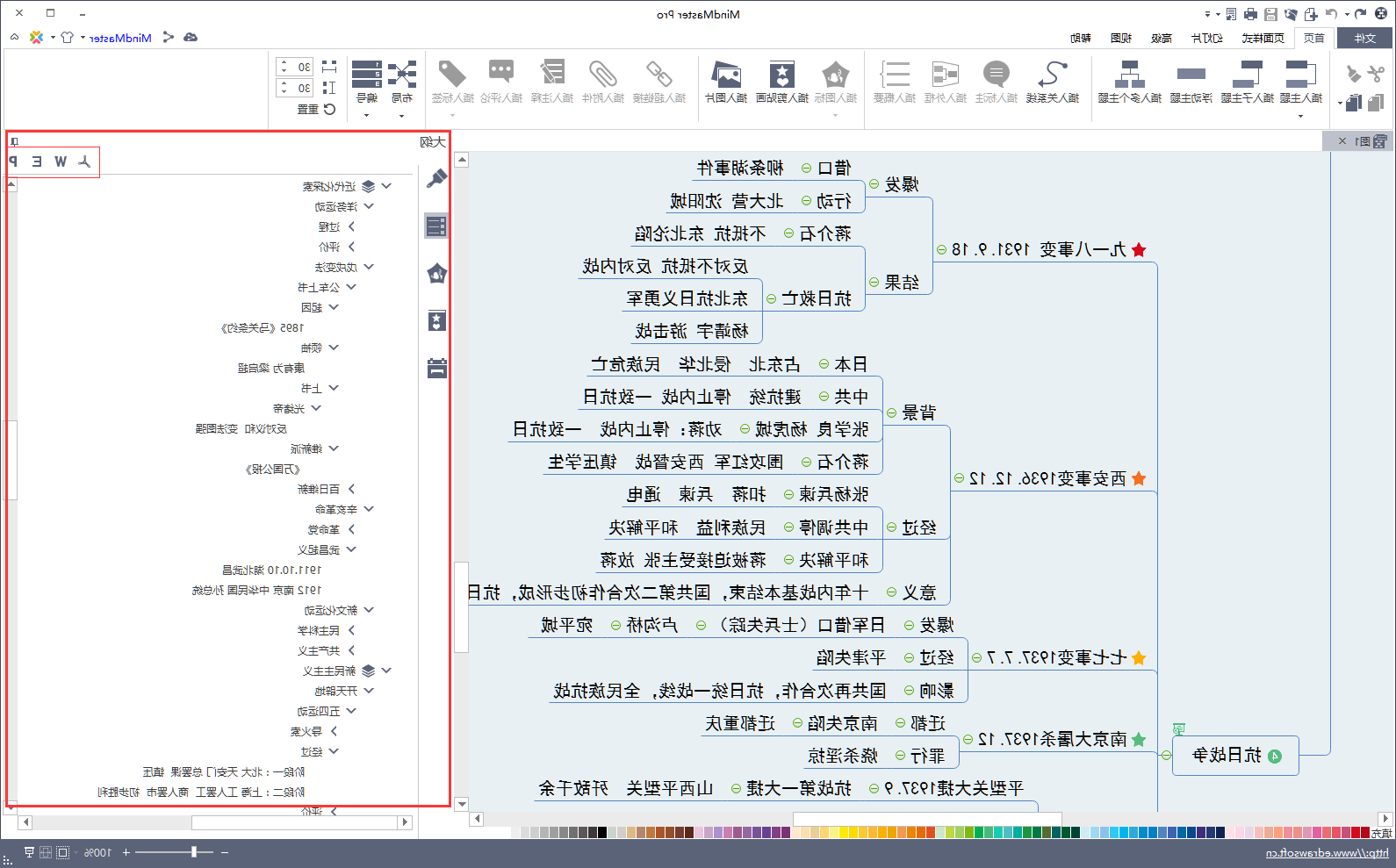
Task: Collapse 公车上书 in outline tree
Action: [351, 287]
